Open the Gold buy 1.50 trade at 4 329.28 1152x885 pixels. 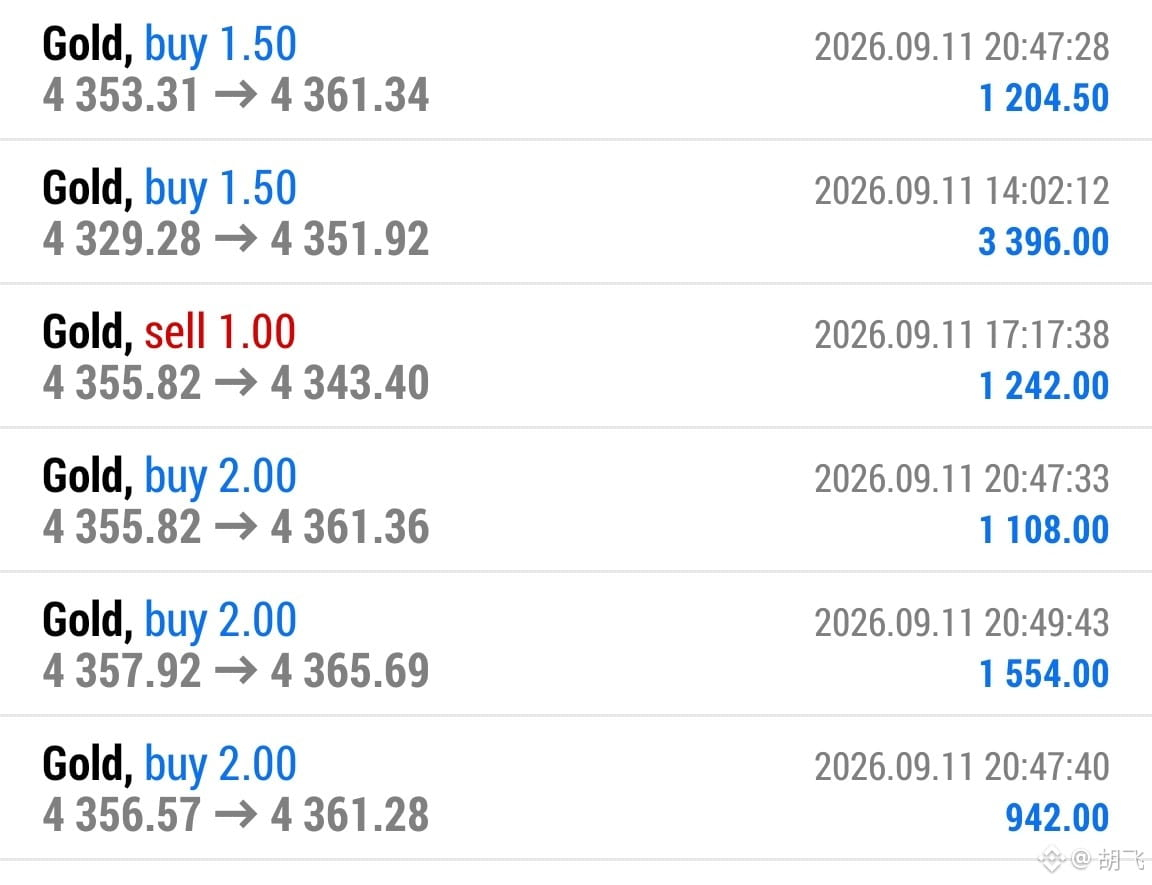[576, 212]
